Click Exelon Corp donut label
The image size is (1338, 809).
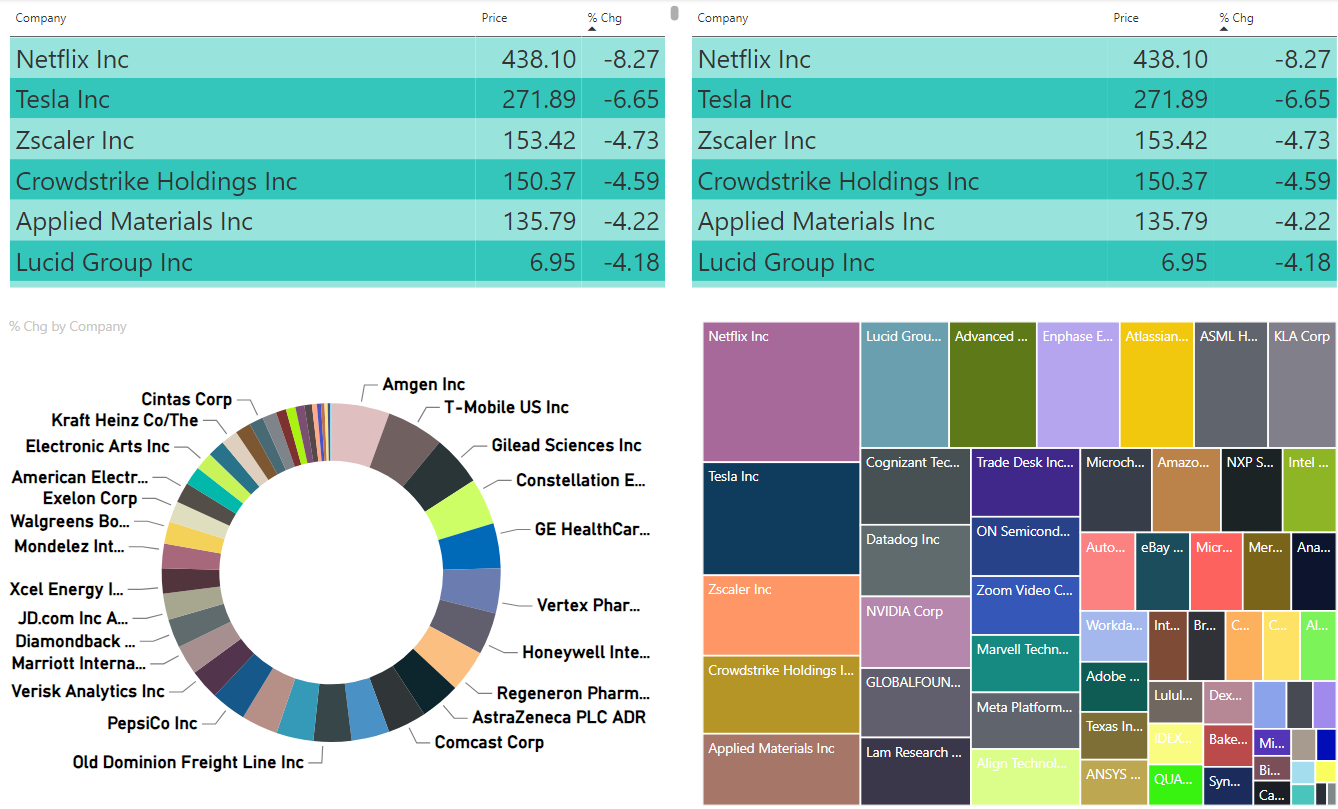(x=90, y=498)
